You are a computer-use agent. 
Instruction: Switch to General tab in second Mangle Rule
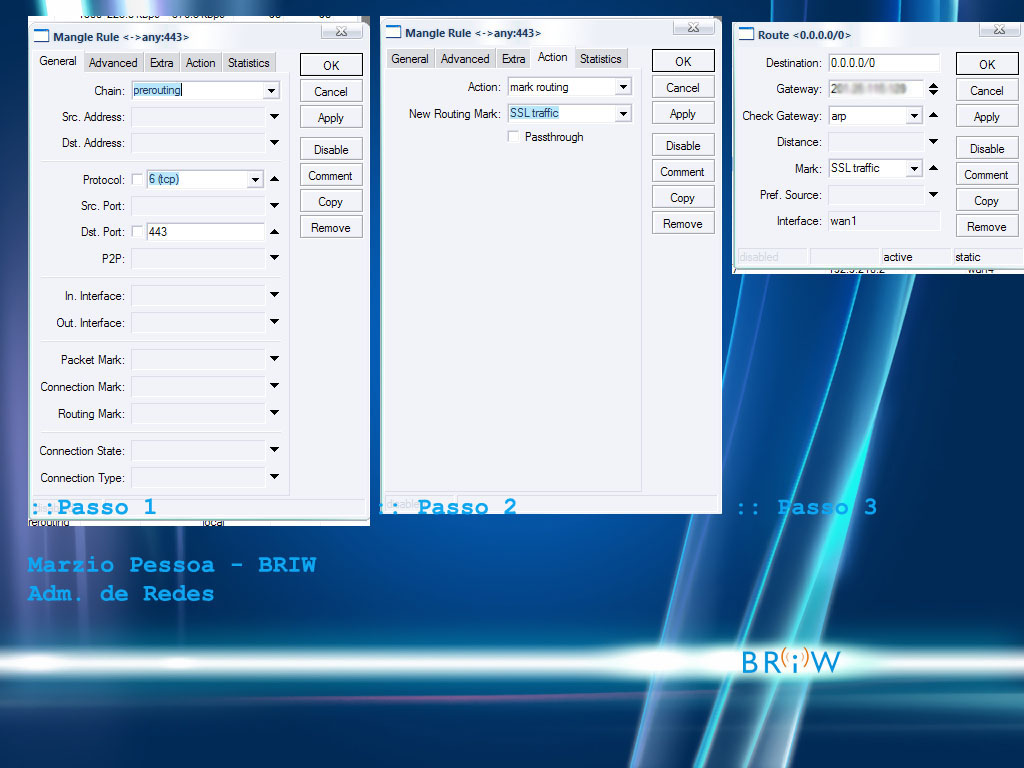click(x=409, y=59)
